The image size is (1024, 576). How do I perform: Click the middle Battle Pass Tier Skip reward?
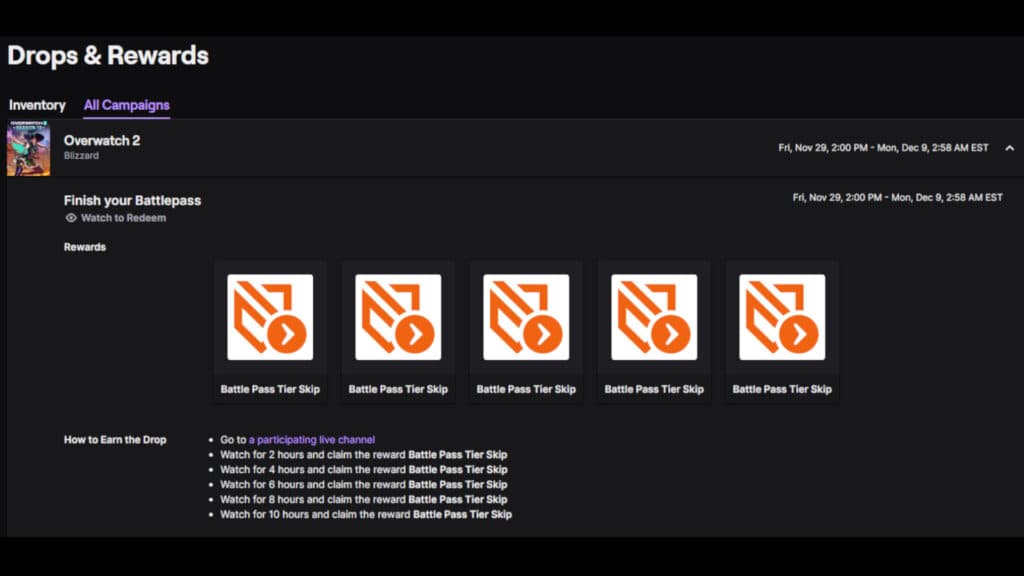tap(525, 318)
